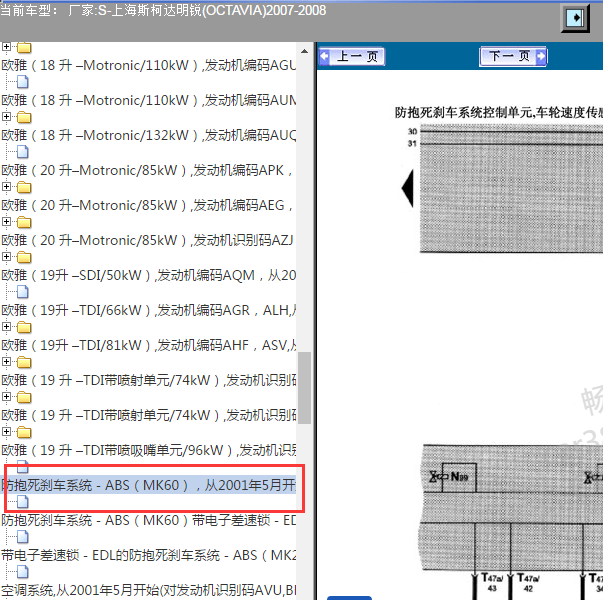Click page icon of the 18升 110kW AUM entry
Screen dimensions: 603x600
click(23, 82)
